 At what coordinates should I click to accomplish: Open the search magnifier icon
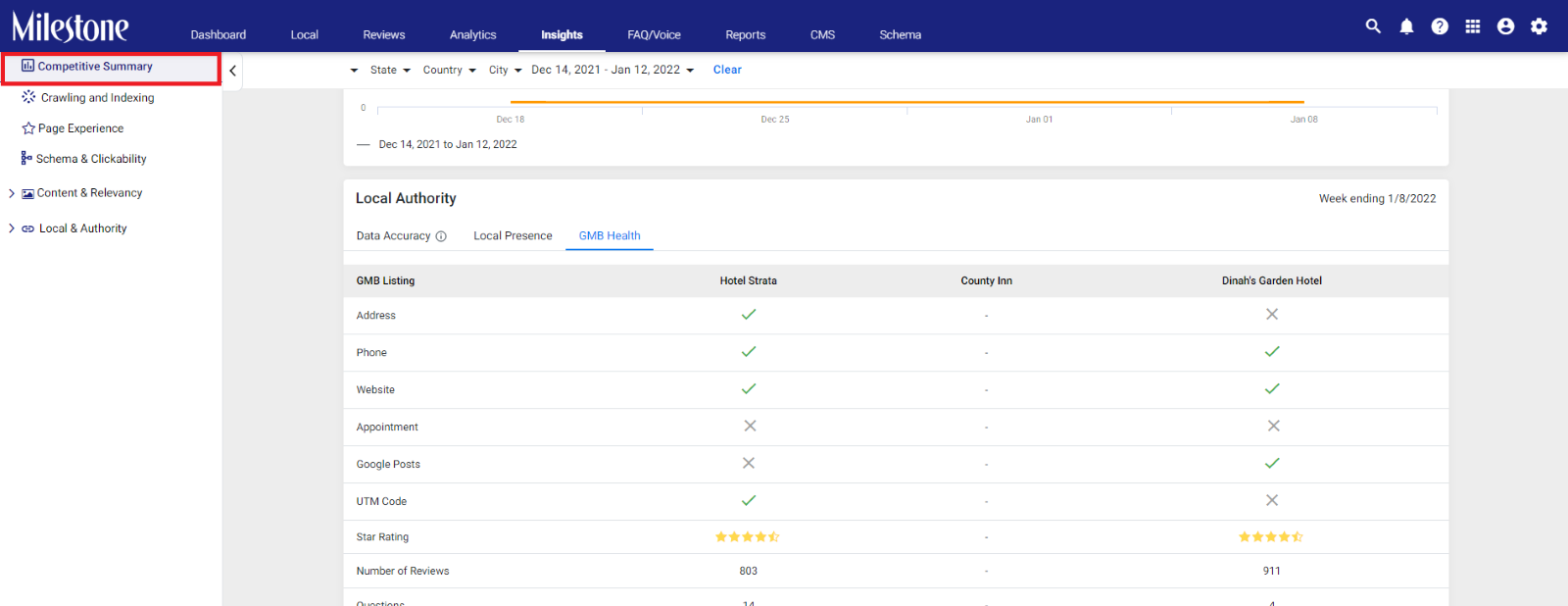pos(1373,26)
